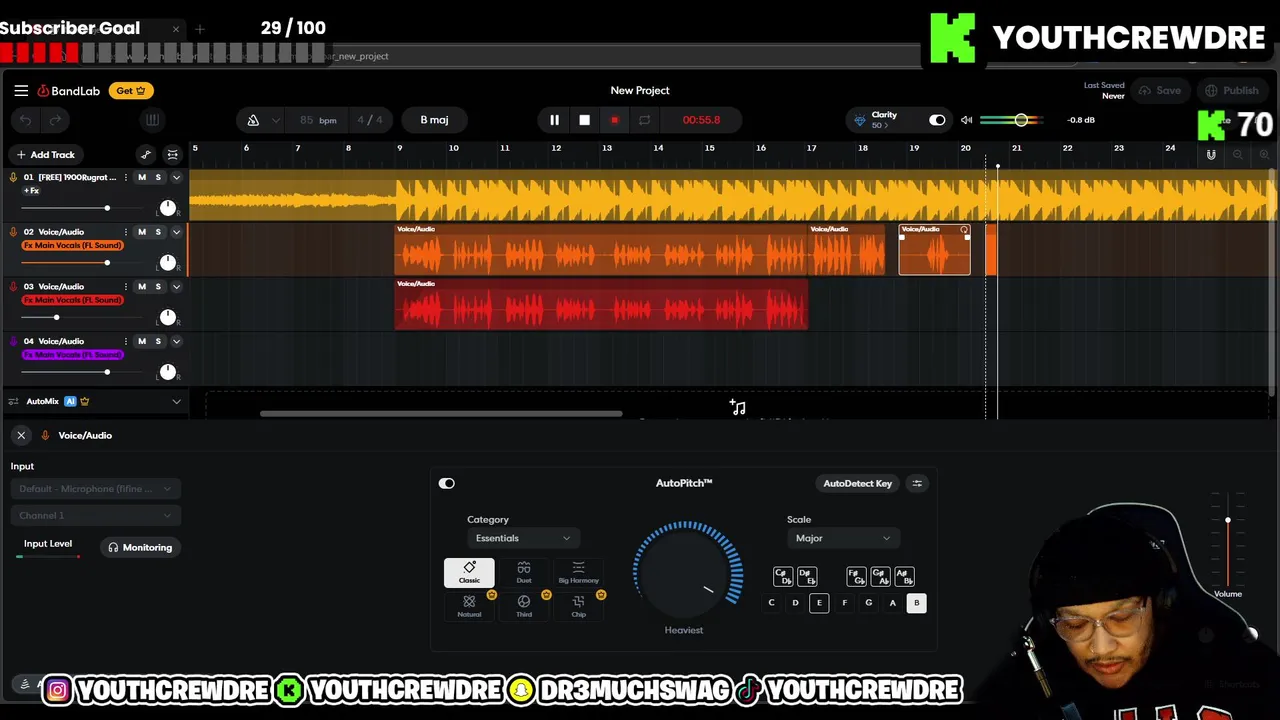Image resolution: width=1280 pixels, height=720 pixels.
Task: Mute master output speaker icon
Action: [966, 120]
